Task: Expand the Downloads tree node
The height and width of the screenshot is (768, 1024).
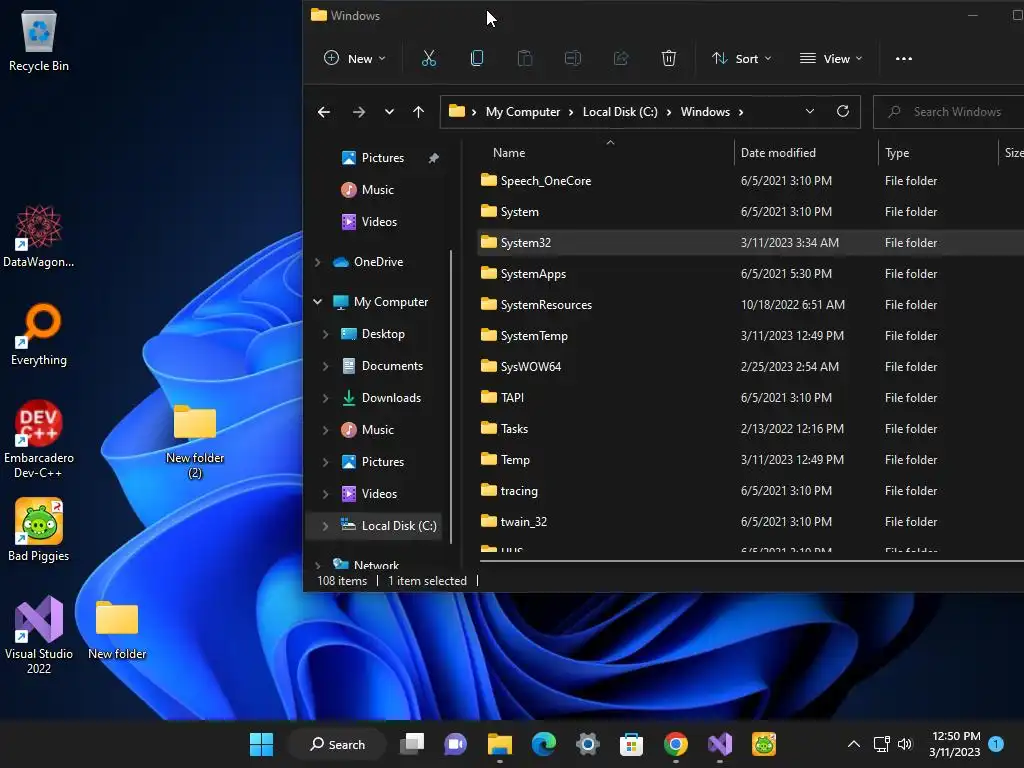Action: click(x=325, y=398)
